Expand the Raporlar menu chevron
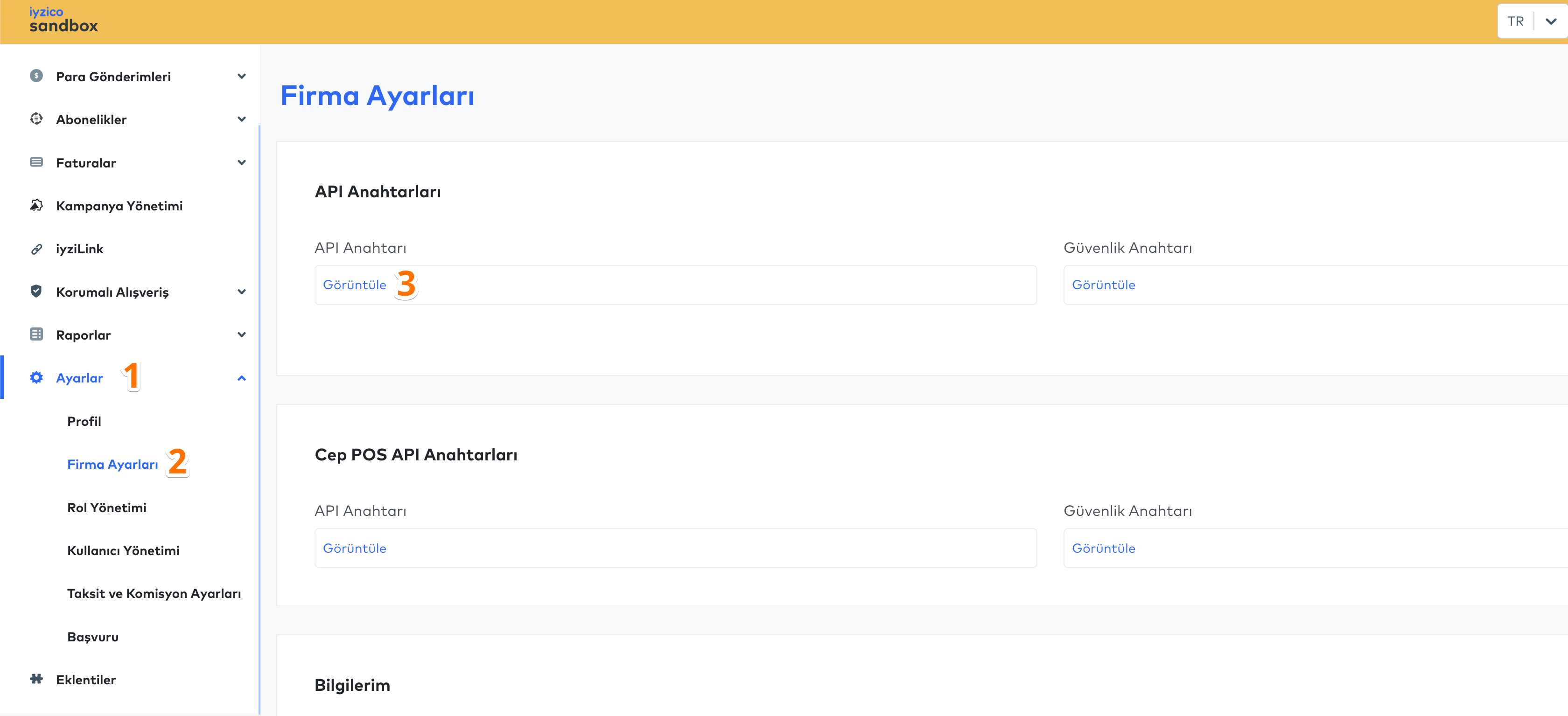Image resolution: width=1568 pixels, height=716 pixels. coord(242,334)
